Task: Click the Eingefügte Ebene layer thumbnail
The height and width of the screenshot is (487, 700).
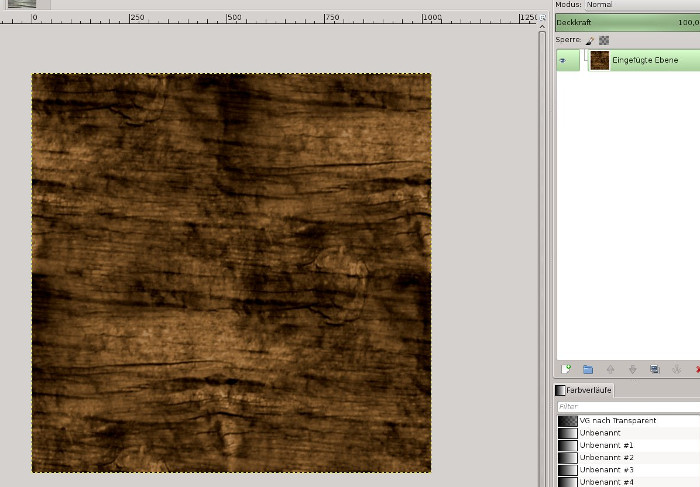Action: pos(599,61)
